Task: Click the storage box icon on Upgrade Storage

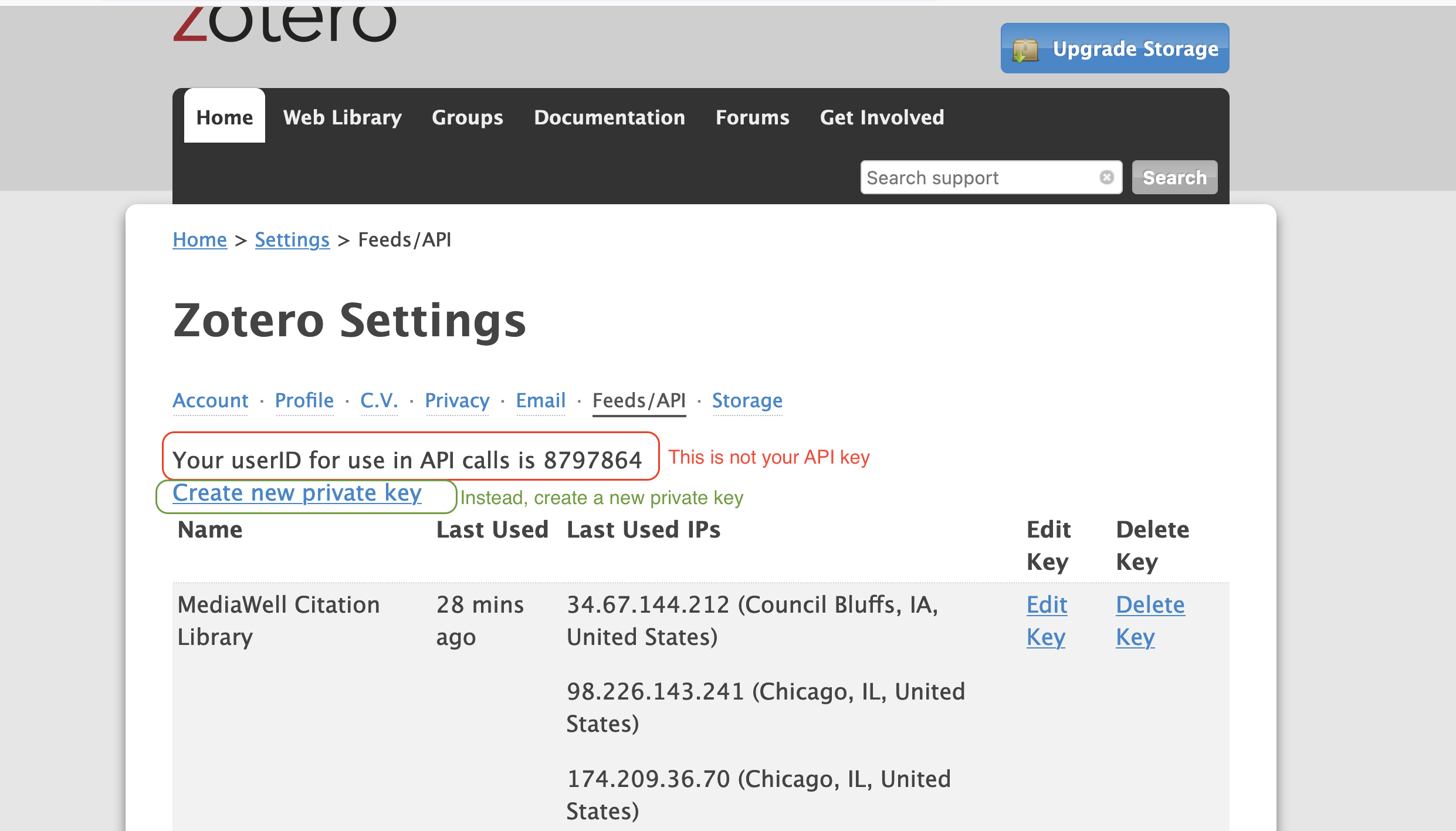Action: [x=1025, y=50]
